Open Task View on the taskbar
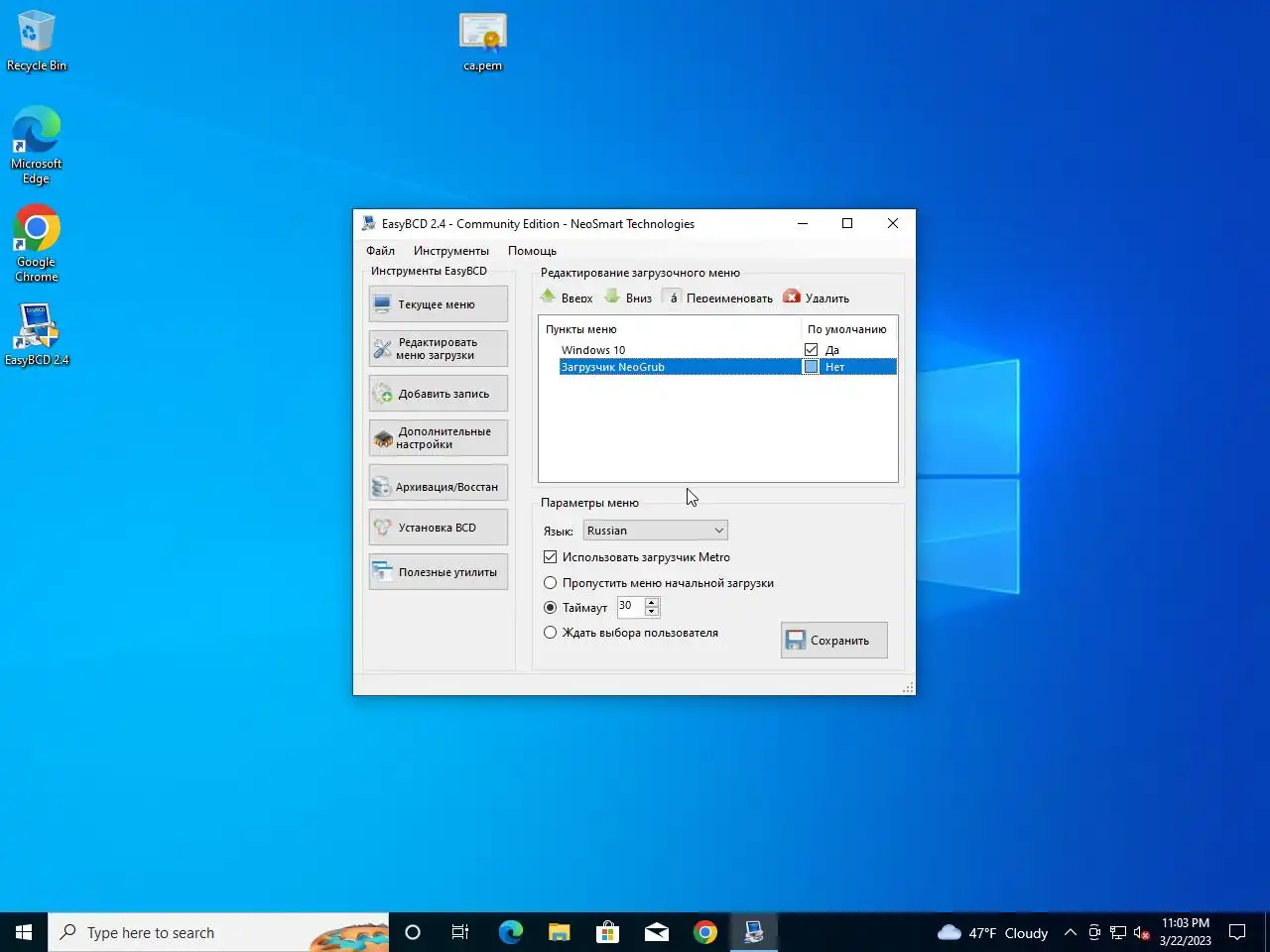1270x952 pixels. (x=460, y=932)
